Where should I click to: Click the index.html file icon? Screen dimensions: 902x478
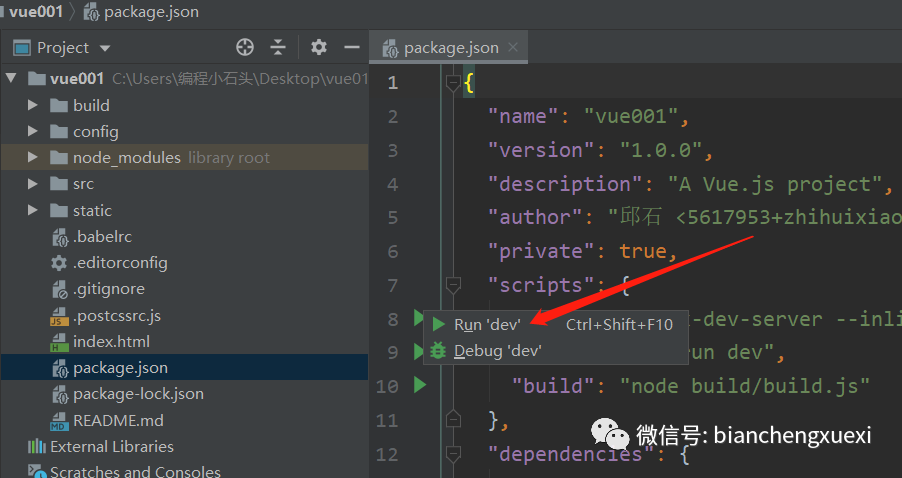click(x=59, y=342)
